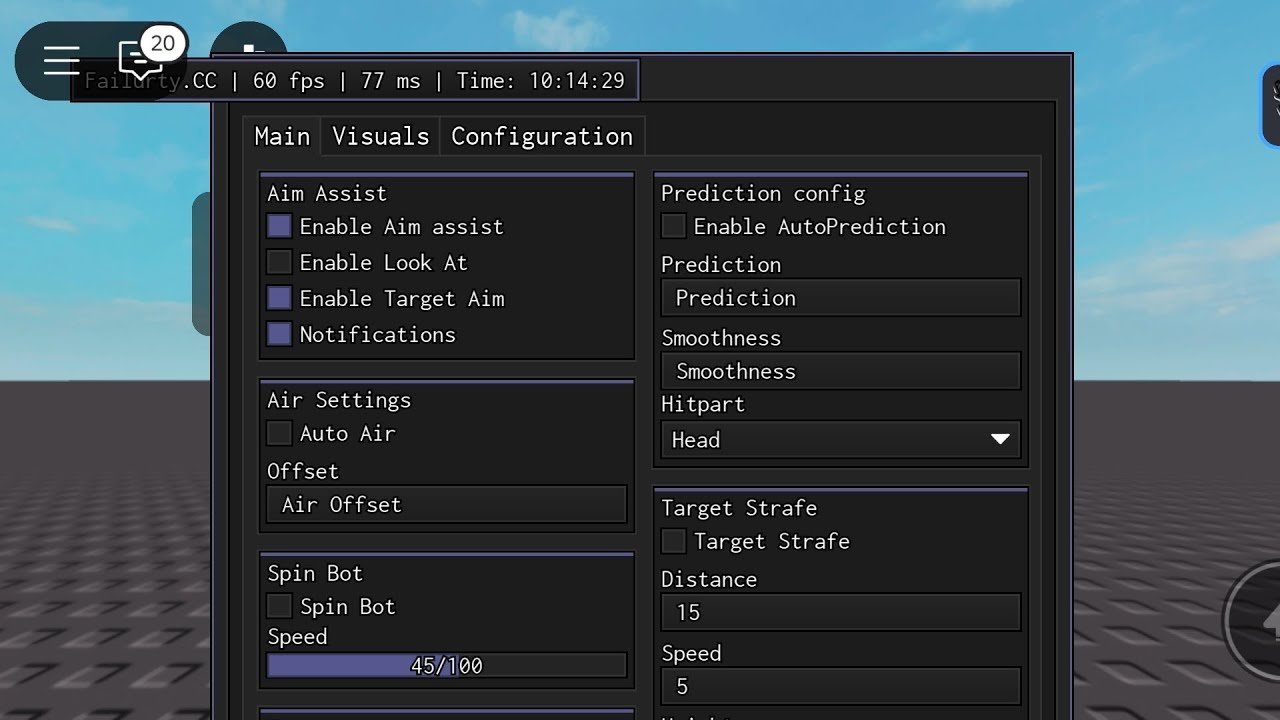Screen dimensions: 1280x720
Task: Click the Air Offset input field
Action: click(447, 505)
